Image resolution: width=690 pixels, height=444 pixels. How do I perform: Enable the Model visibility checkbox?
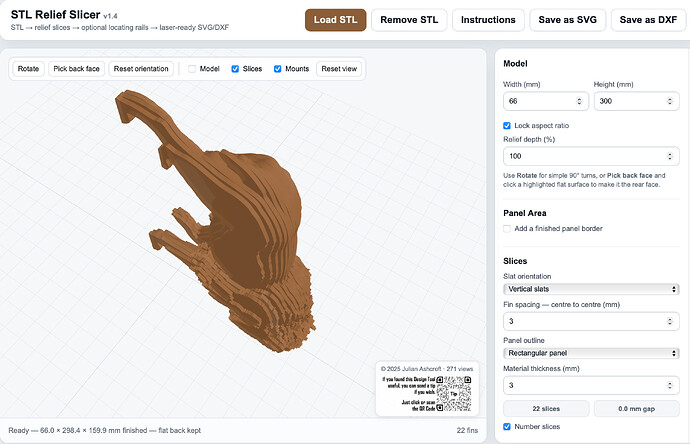[192, 69]
